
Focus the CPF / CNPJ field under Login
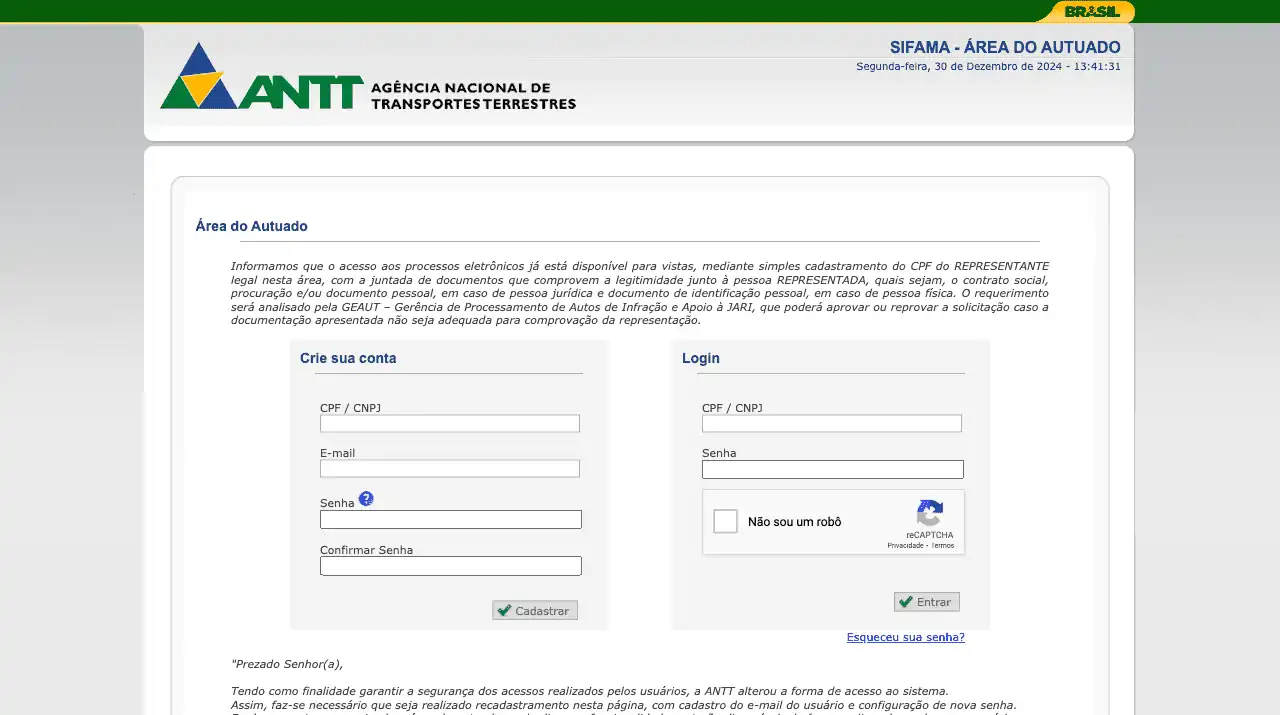point(831,424)
